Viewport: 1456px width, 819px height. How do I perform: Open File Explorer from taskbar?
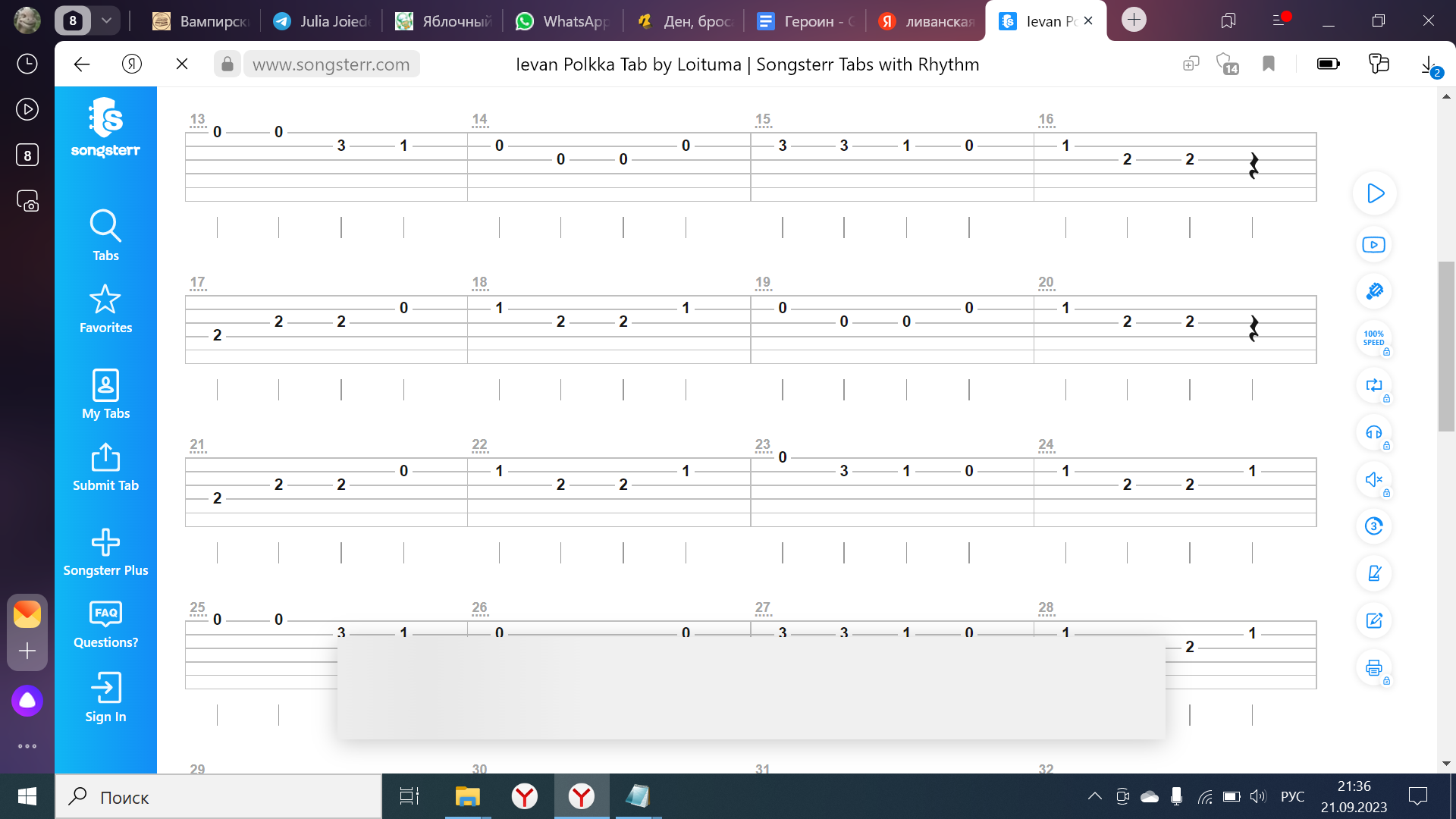click(467, 796)
